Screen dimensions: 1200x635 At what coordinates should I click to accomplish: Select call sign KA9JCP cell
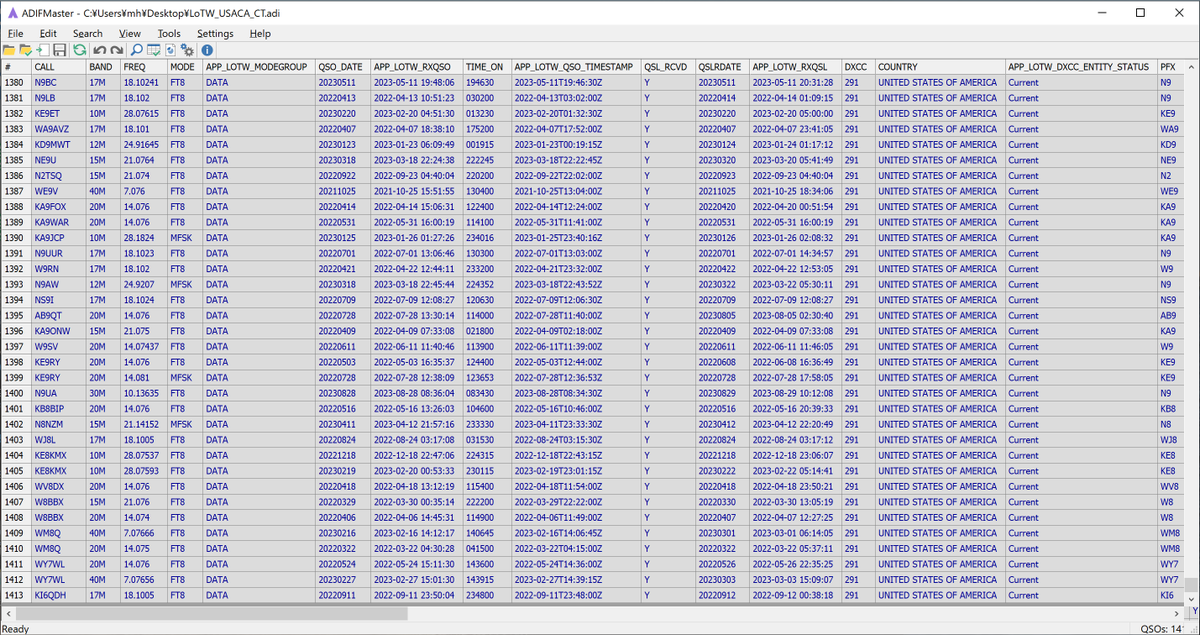click(58, 238)
